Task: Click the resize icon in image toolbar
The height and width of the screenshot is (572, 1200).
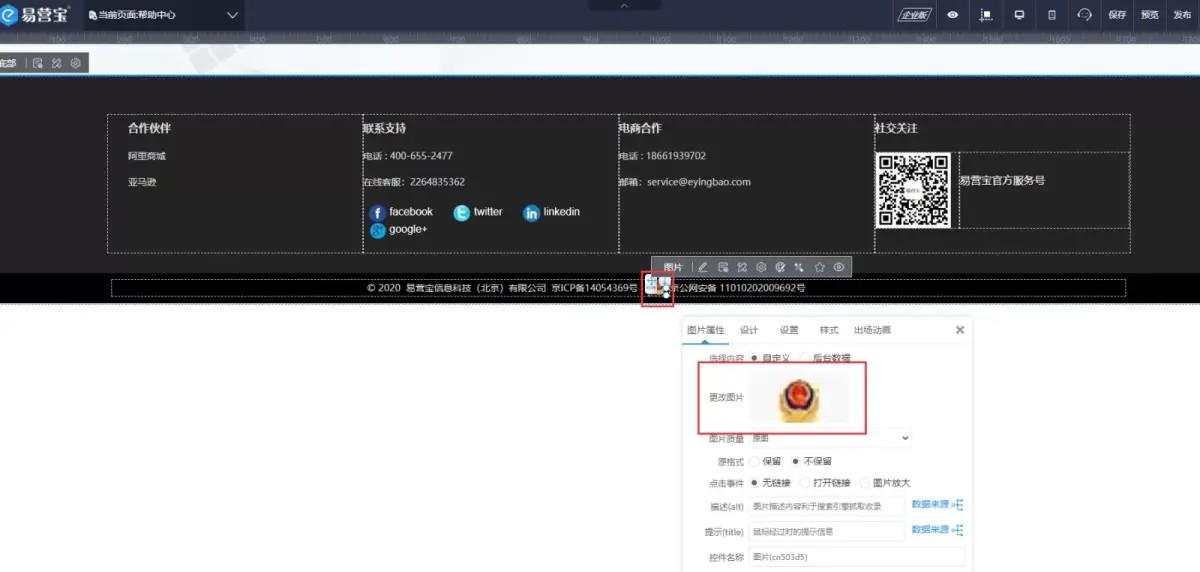Action: [x=741, y=267]
